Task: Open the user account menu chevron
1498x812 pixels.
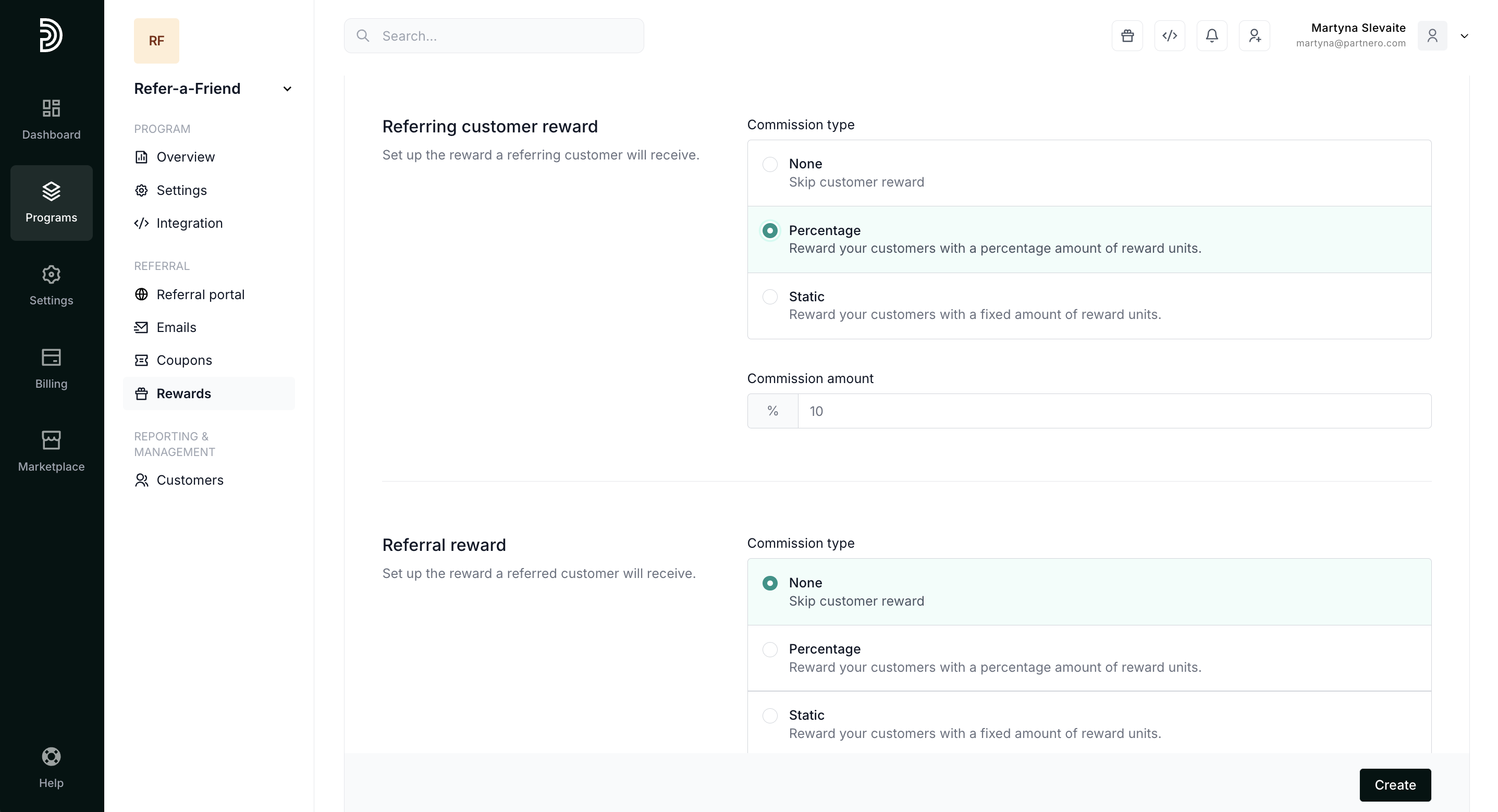Action: pos(1464,36)
